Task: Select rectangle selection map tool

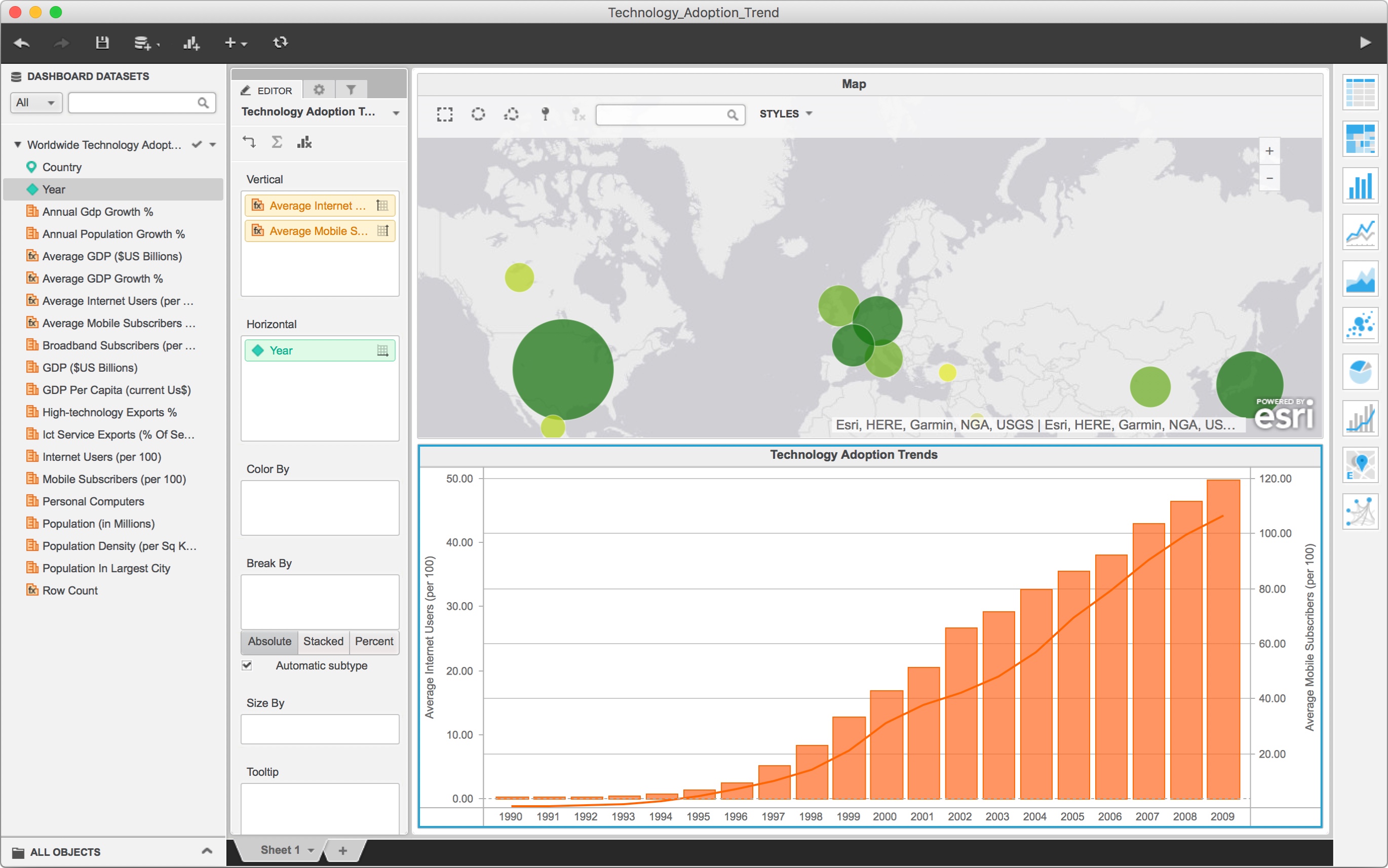Action: coord(444,114)
